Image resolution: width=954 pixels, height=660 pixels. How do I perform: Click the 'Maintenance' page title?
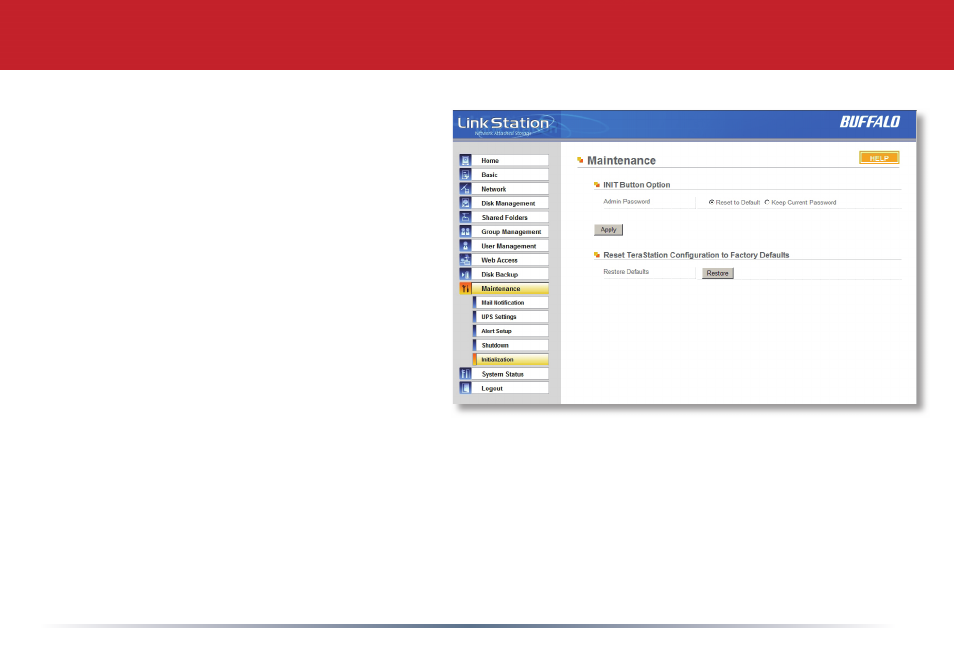[621, 161]
